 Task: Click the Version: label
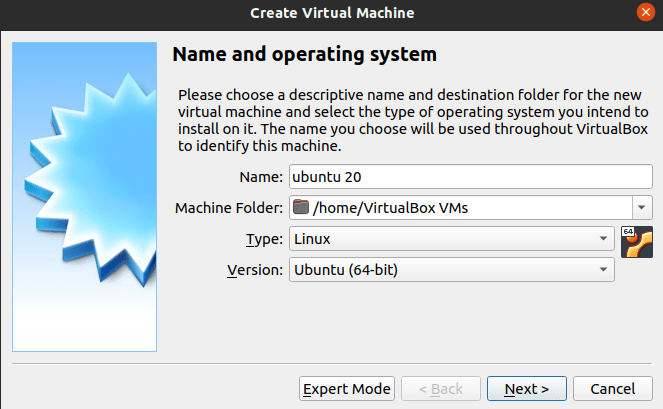(255, 270)
